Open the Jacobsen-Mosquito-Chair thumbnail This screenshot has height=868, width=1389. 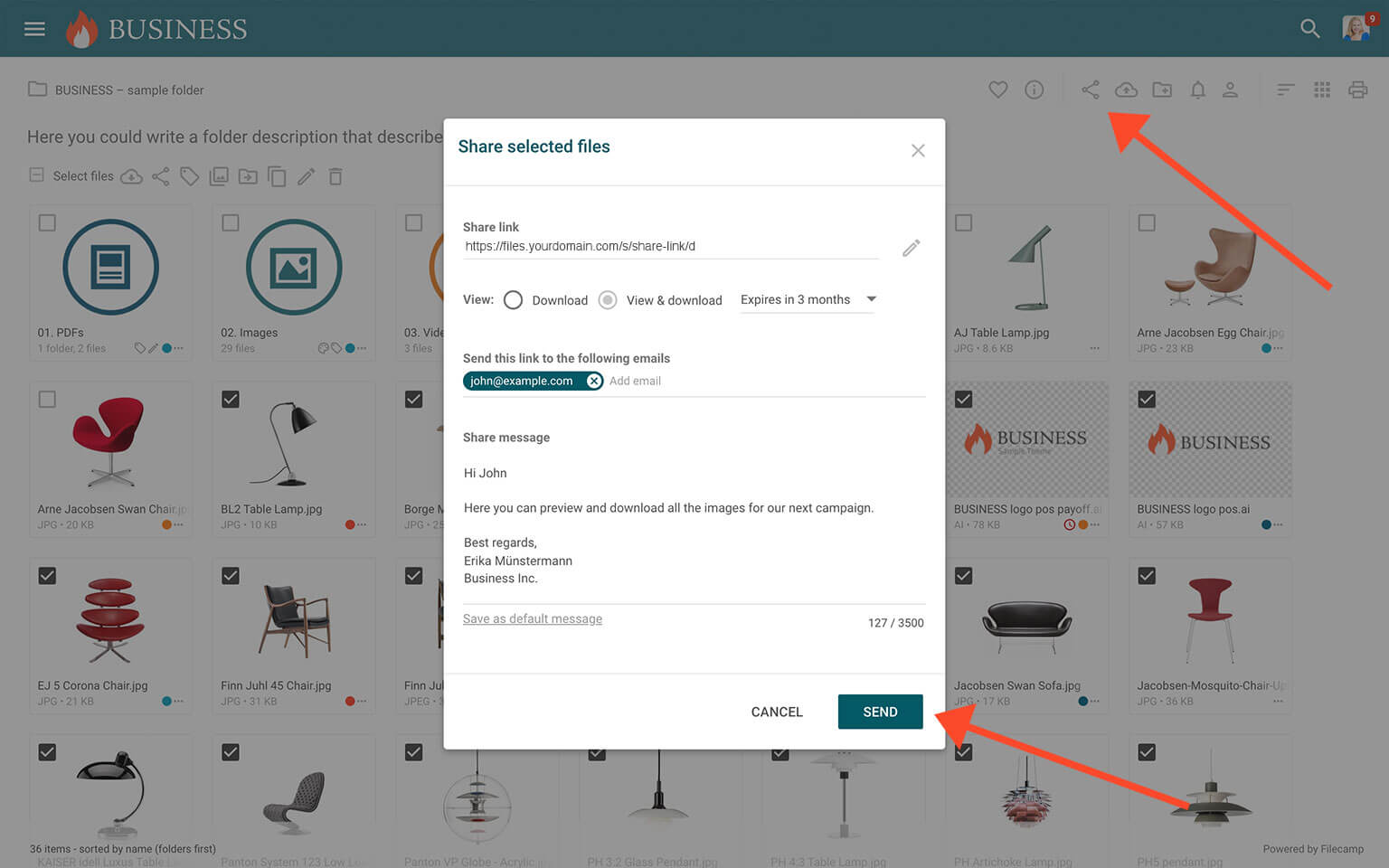[x=1210, y=619]
